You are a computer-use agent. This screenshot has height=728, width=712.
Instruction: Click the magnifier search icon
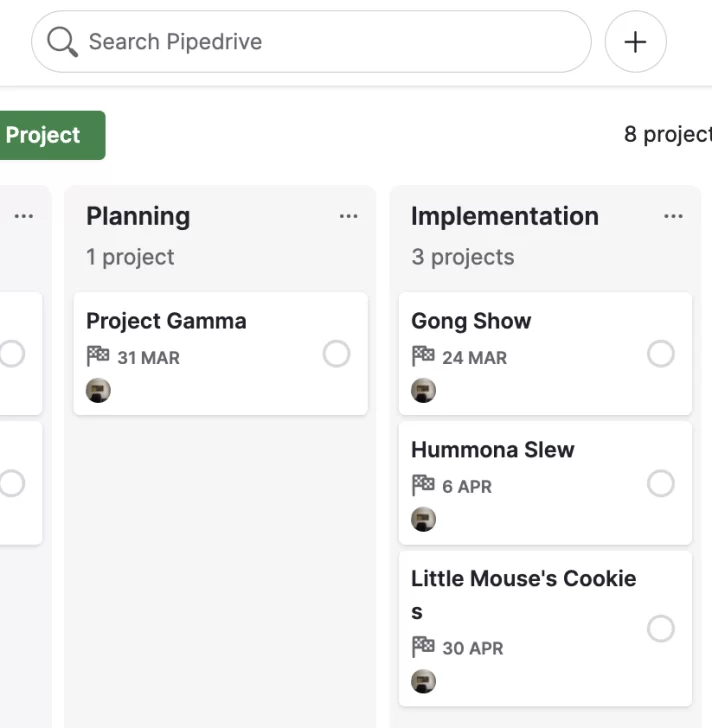point(62,42)
